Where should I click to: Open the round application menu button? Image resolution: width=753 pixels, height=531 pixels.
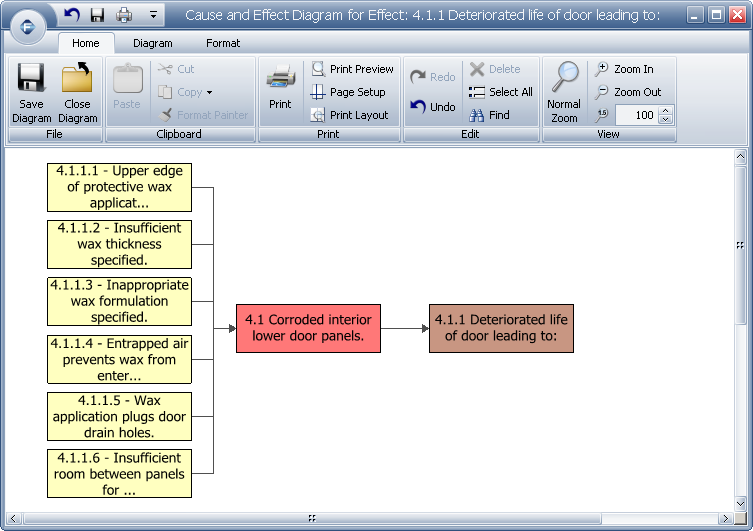pyautogui.click(x=28, y=27)
